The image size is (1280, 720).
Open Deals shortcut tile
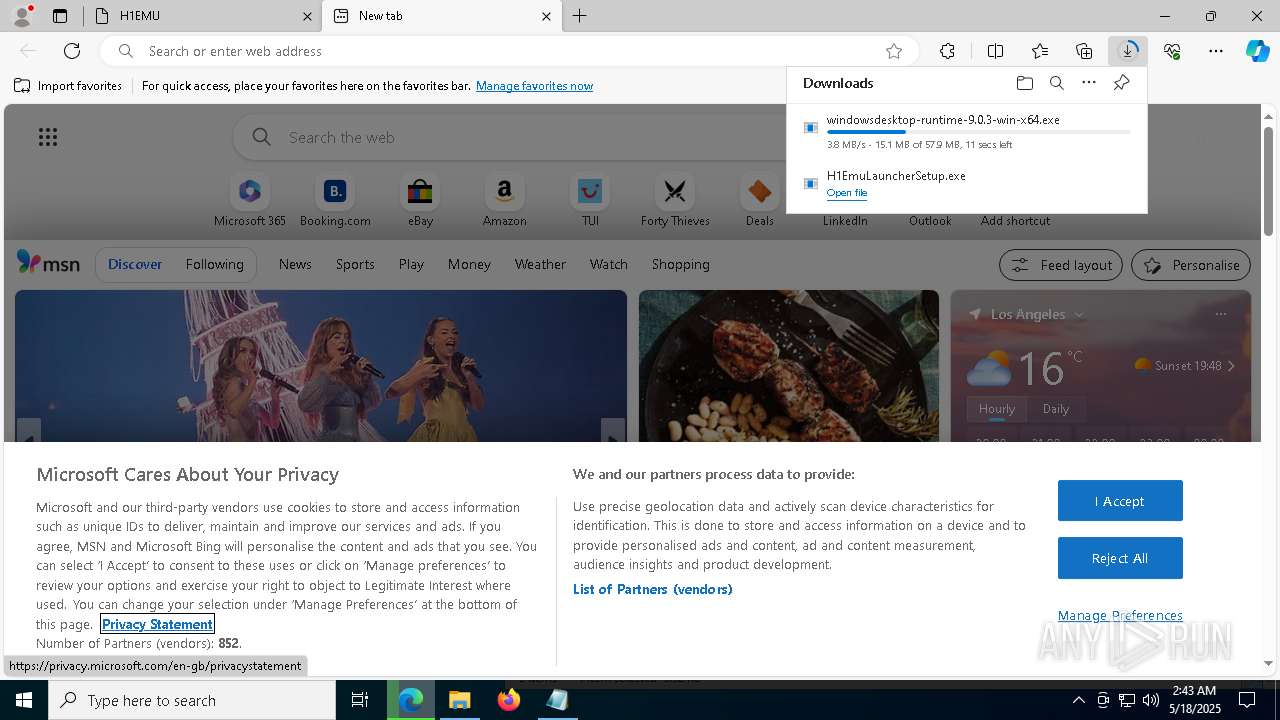pos(760,201)
